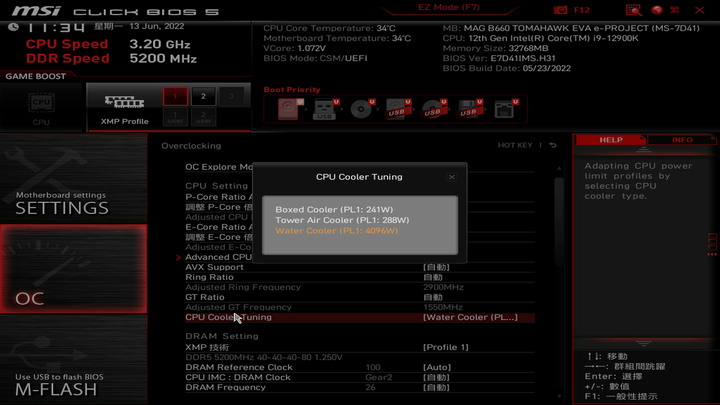Switch to the INFO tab
This screenshot has width=720, height=405.
point(682,140)
